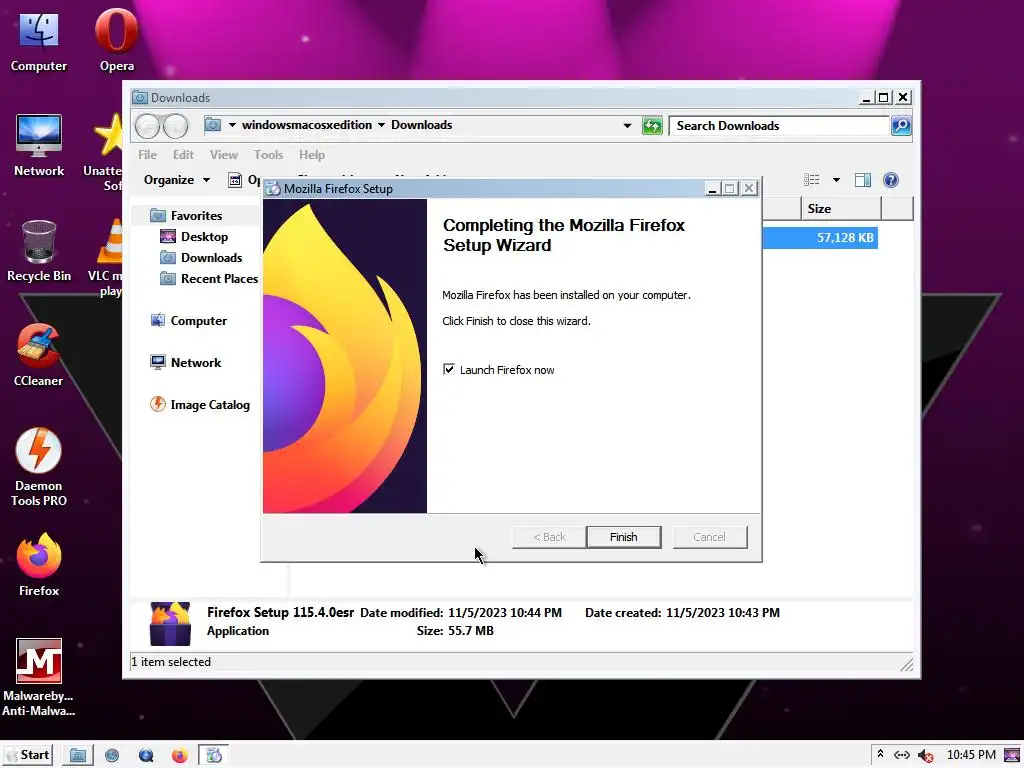Click the third quick-launch globe taskbar icon
The height and width of the screenshot is (768, 1024).
146,756
